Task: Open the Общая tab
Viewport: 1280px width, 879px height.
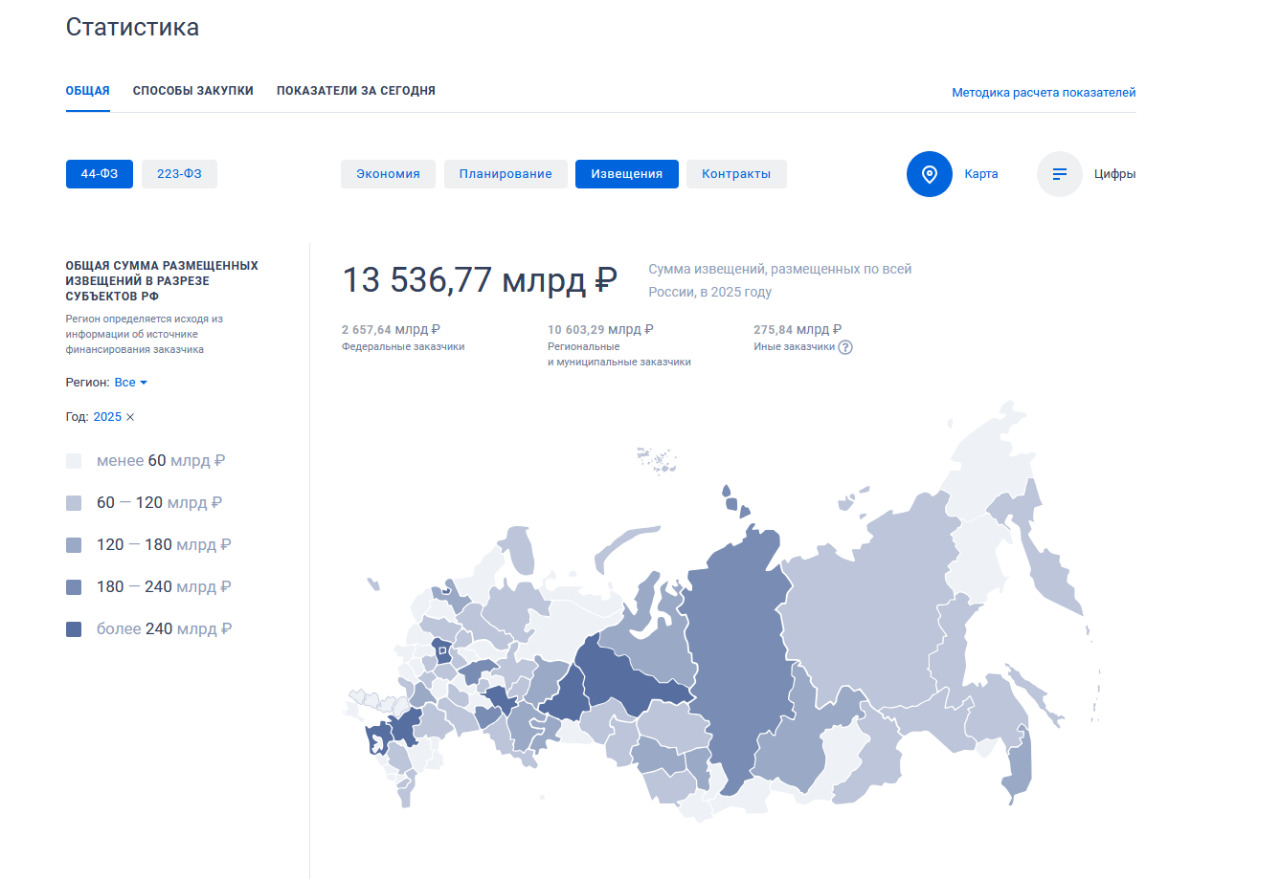Action: click(88, 91)
